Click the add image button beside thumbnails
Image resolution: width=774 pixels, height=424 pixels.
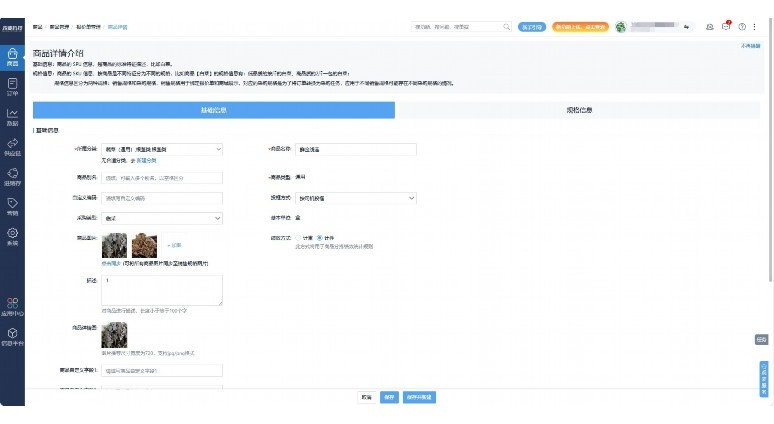click(174, 245)
